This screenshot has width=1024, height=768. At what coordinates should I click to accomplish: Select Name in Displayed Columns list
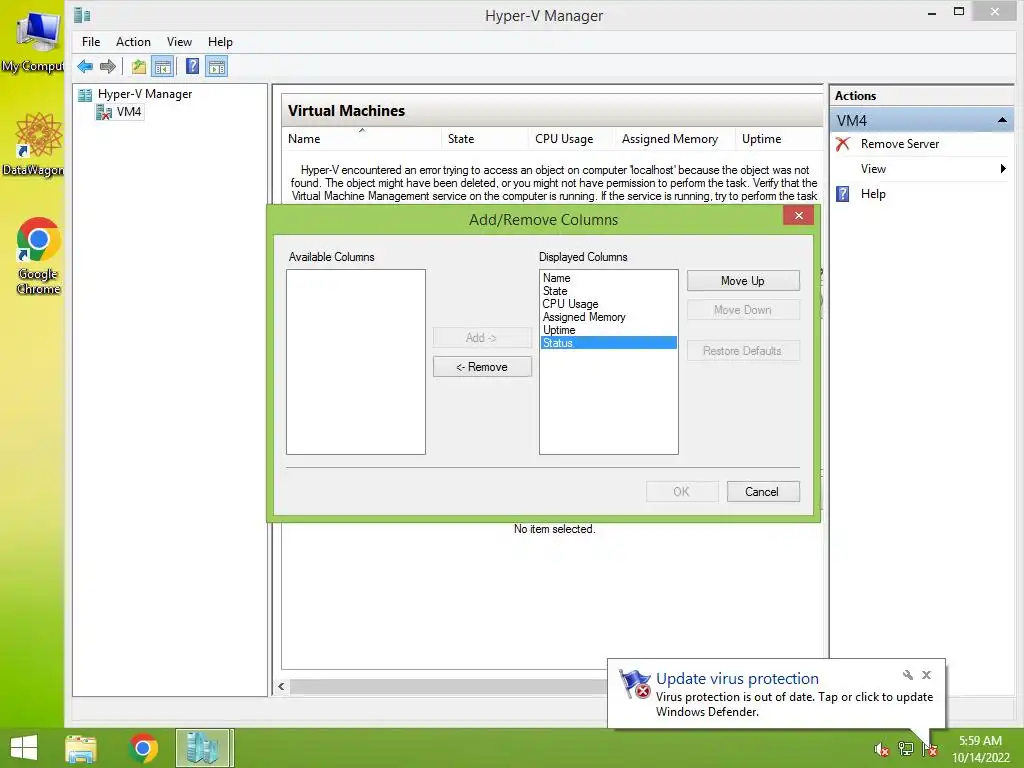(608, 278)
